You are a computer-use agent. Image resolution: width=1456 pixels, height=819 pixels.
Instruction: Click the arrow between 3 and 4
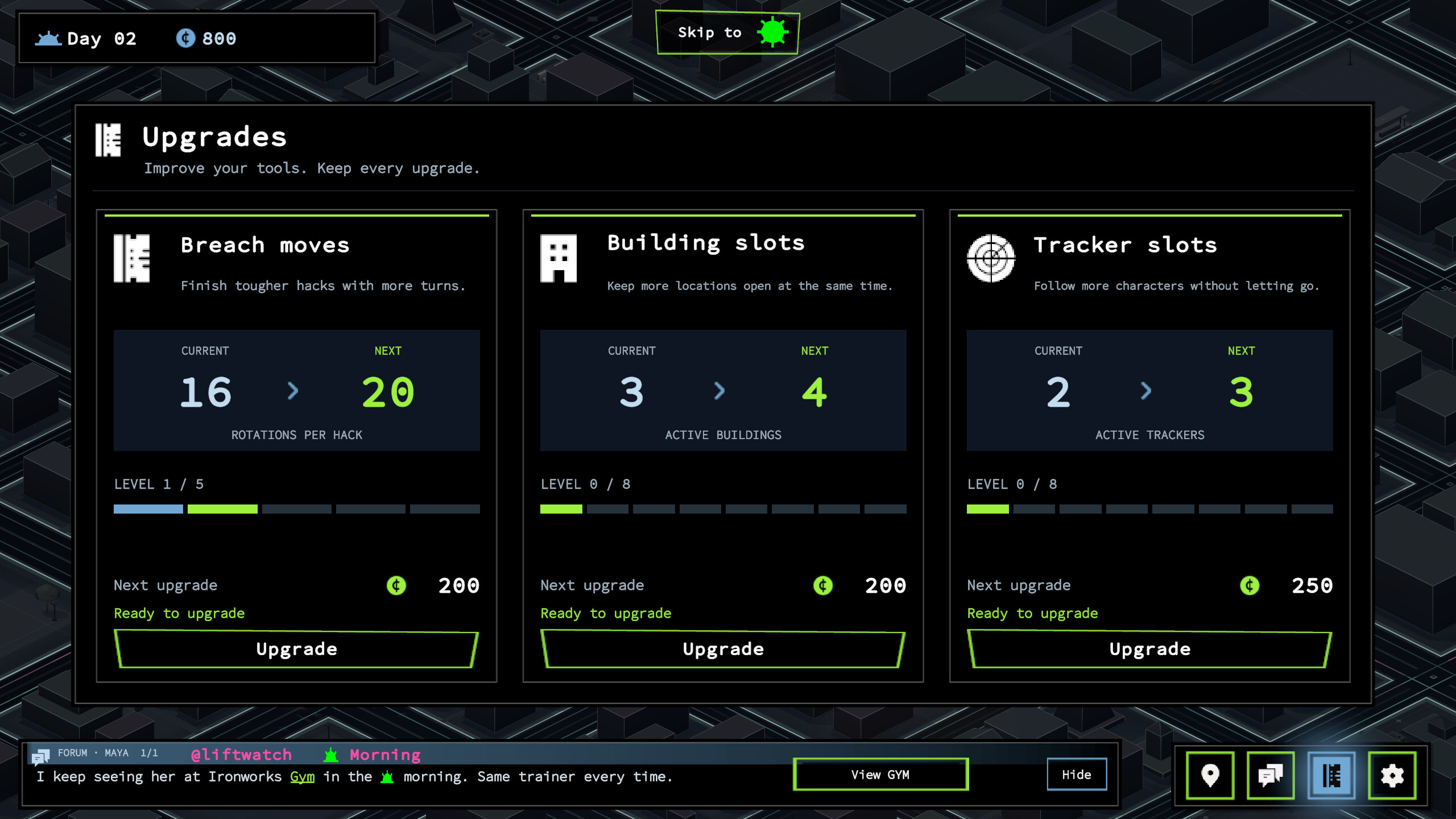point(719,391)
